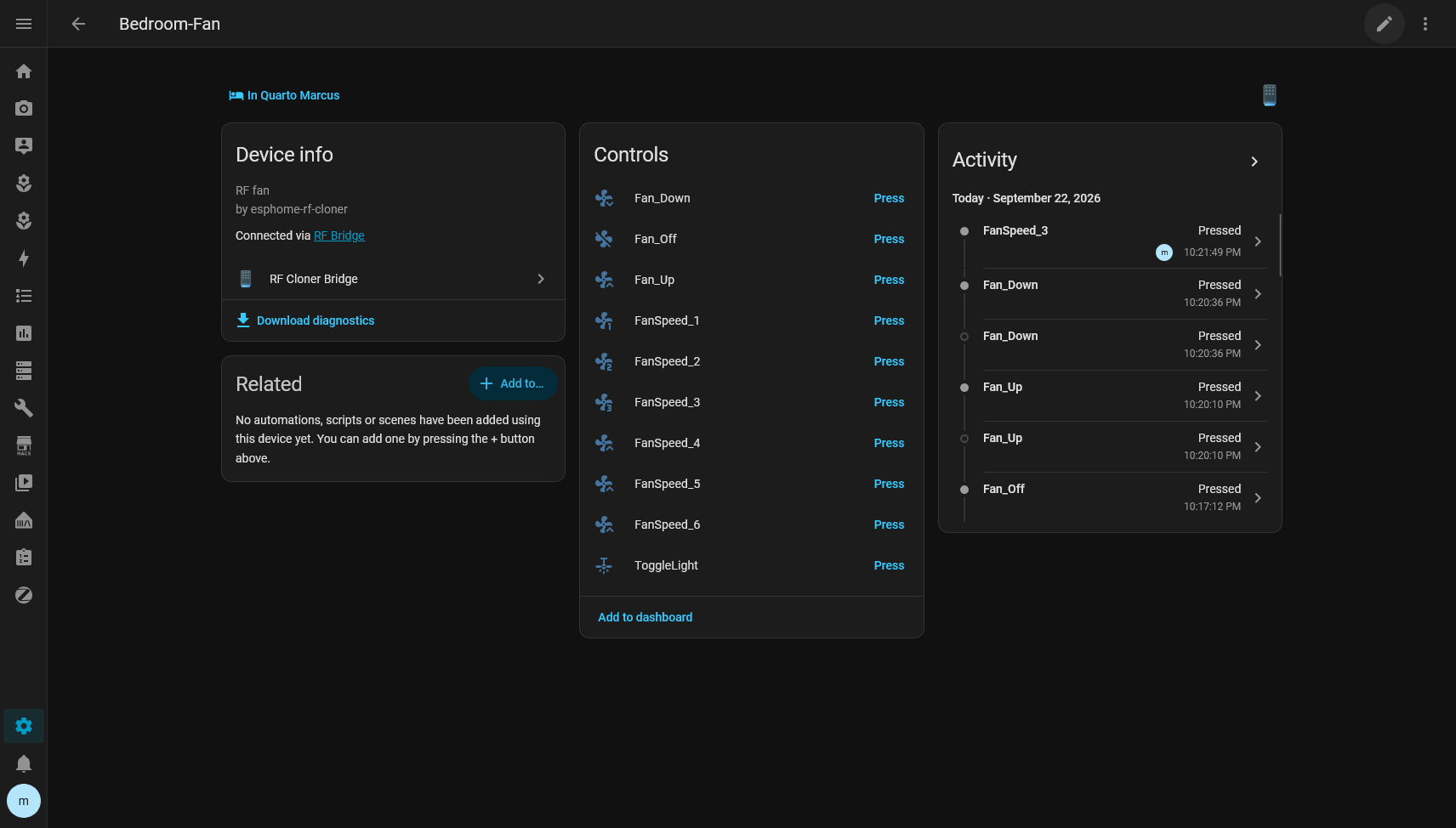Open the notifications bell icon
Viewport: 1456px width, 828px height.
coord(24,763)
